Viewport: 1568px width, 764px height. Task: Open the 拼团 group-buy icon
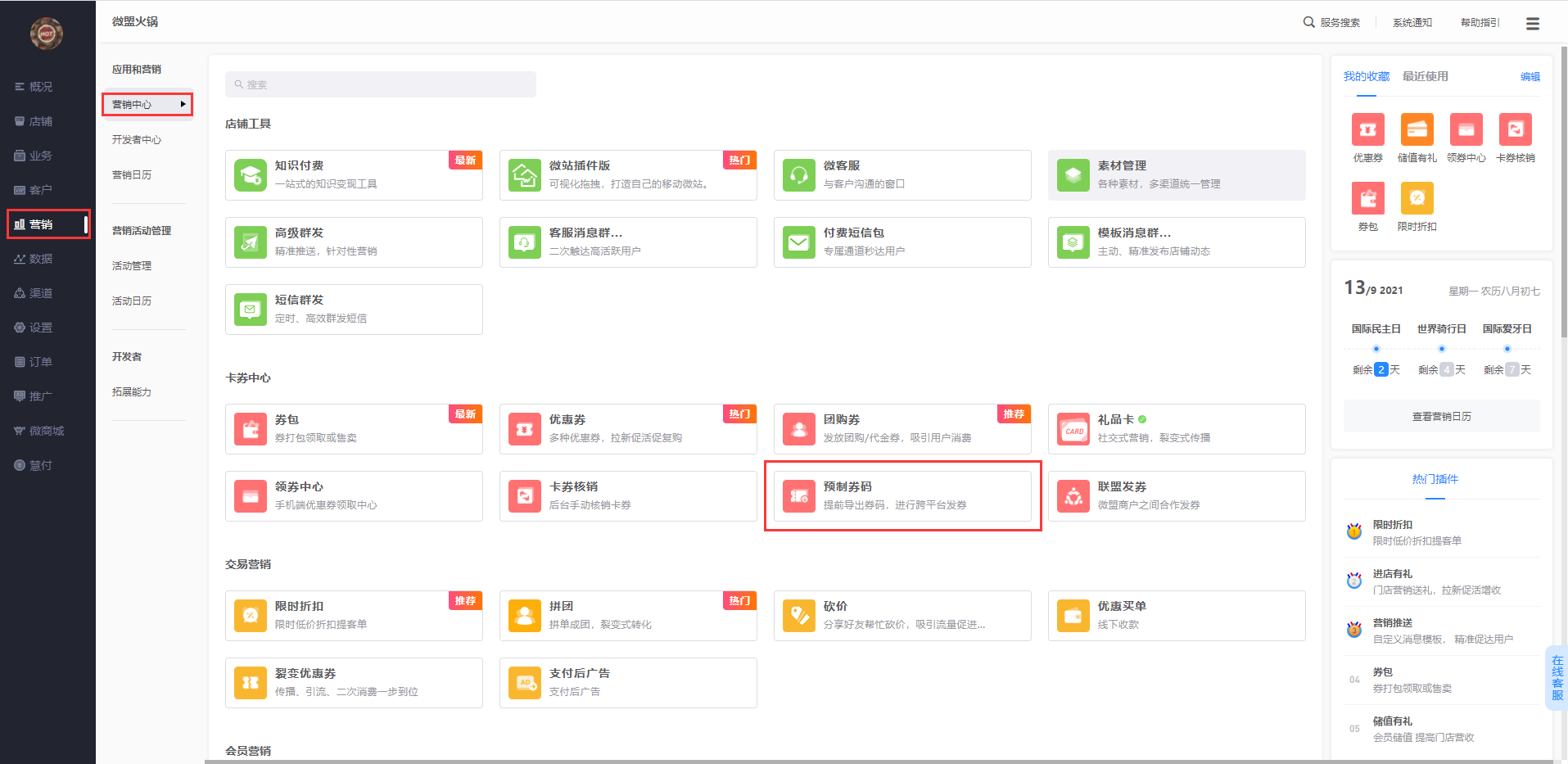click(x=525, y=616)
